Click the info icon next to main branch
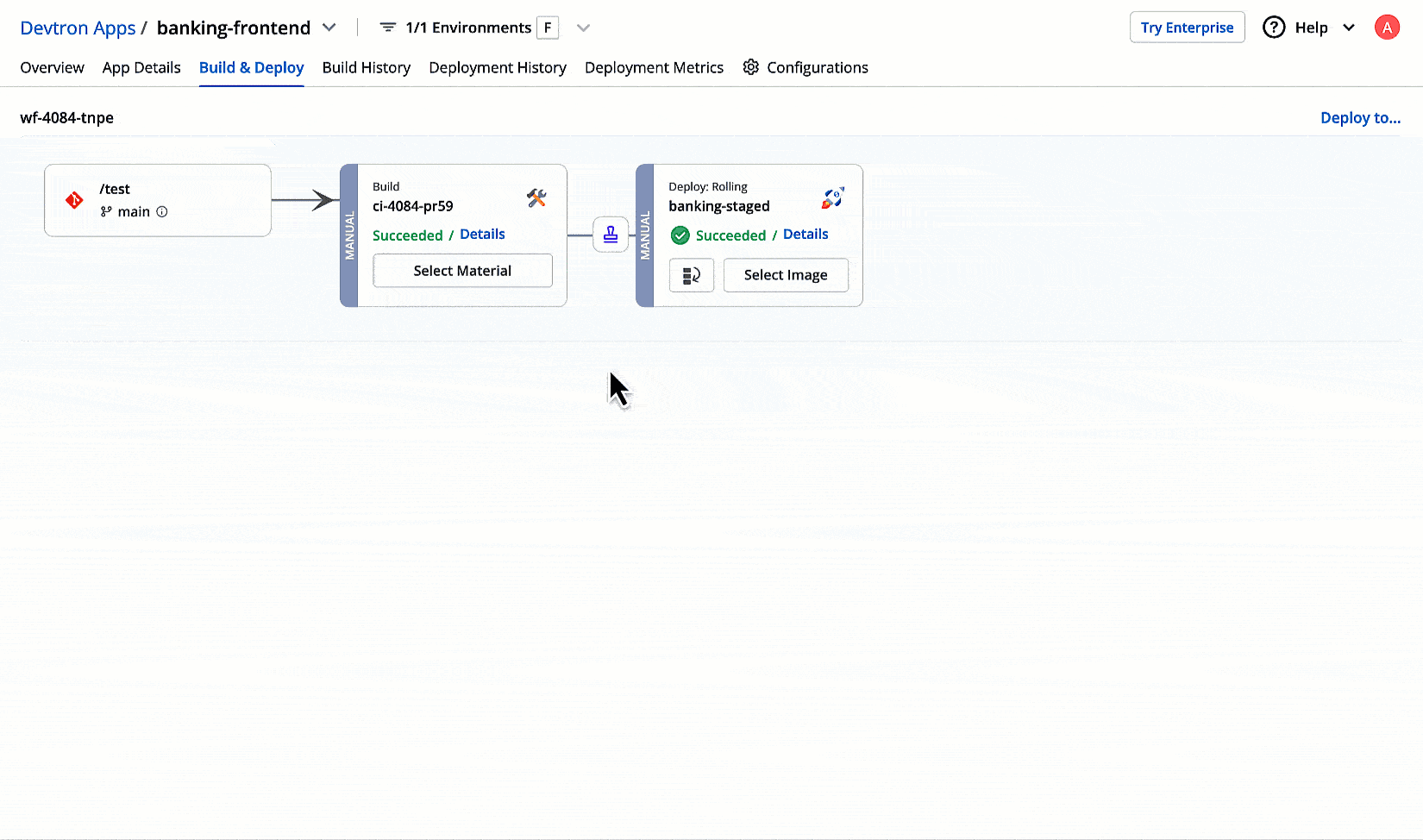Image resolution: width=1423 pixels, height=840 pixels. [x=162, y=211]
